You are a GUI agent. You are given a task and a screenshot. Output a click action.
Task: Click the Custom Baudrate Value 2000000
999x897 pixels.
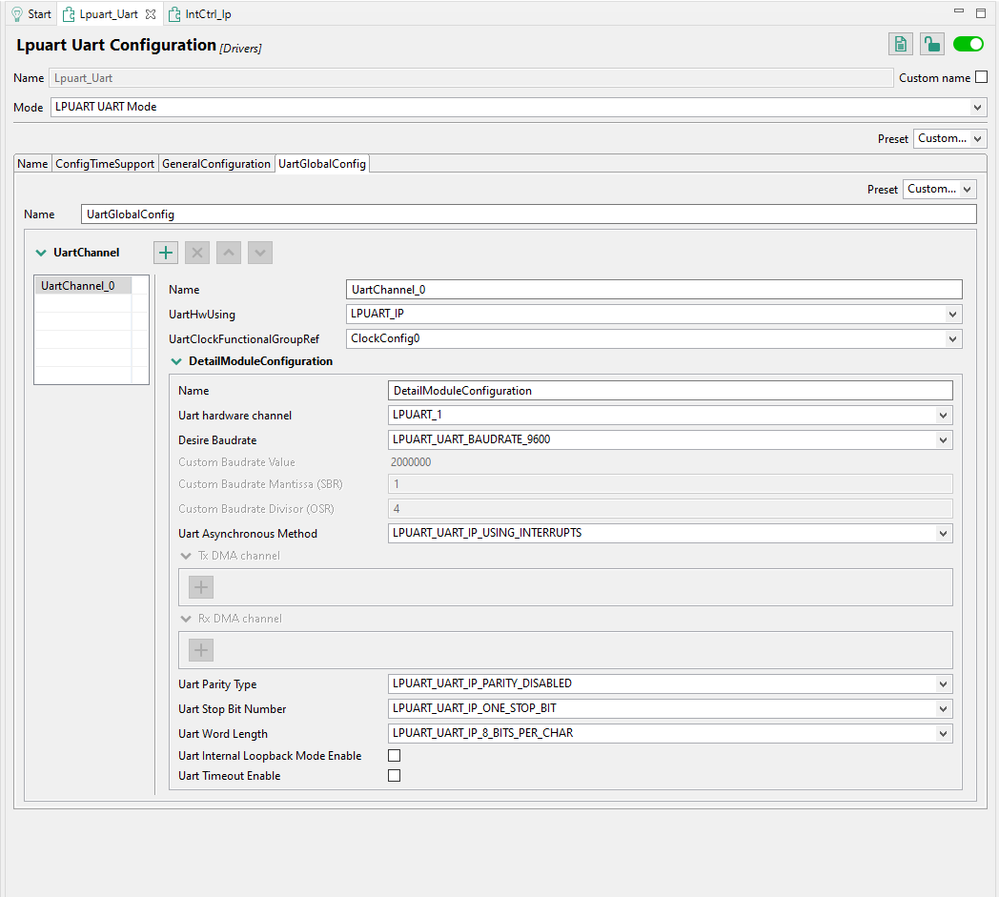411,462
